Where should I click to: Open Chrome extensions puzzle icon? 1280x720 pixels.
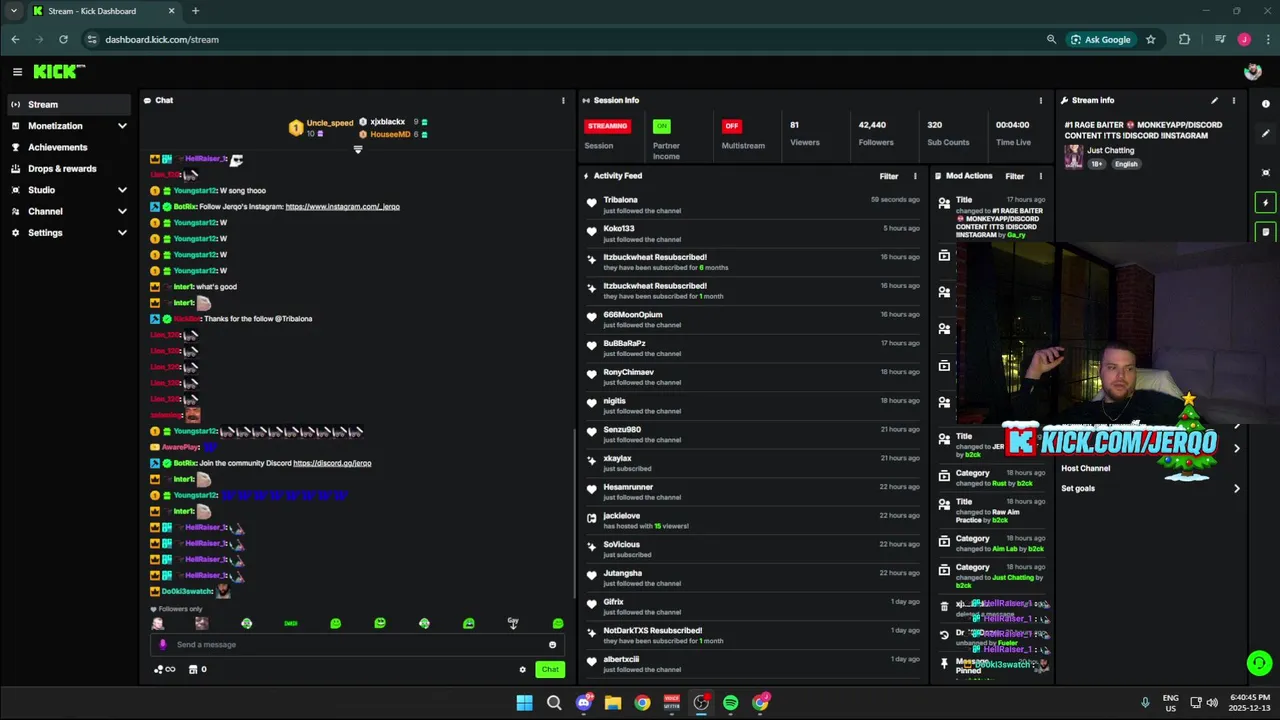[x=1185, y=39]
